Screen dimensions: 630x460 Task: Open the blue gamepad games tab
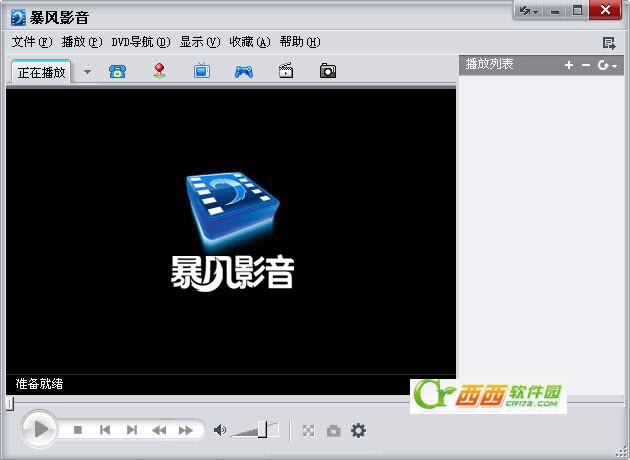(243, 72)
